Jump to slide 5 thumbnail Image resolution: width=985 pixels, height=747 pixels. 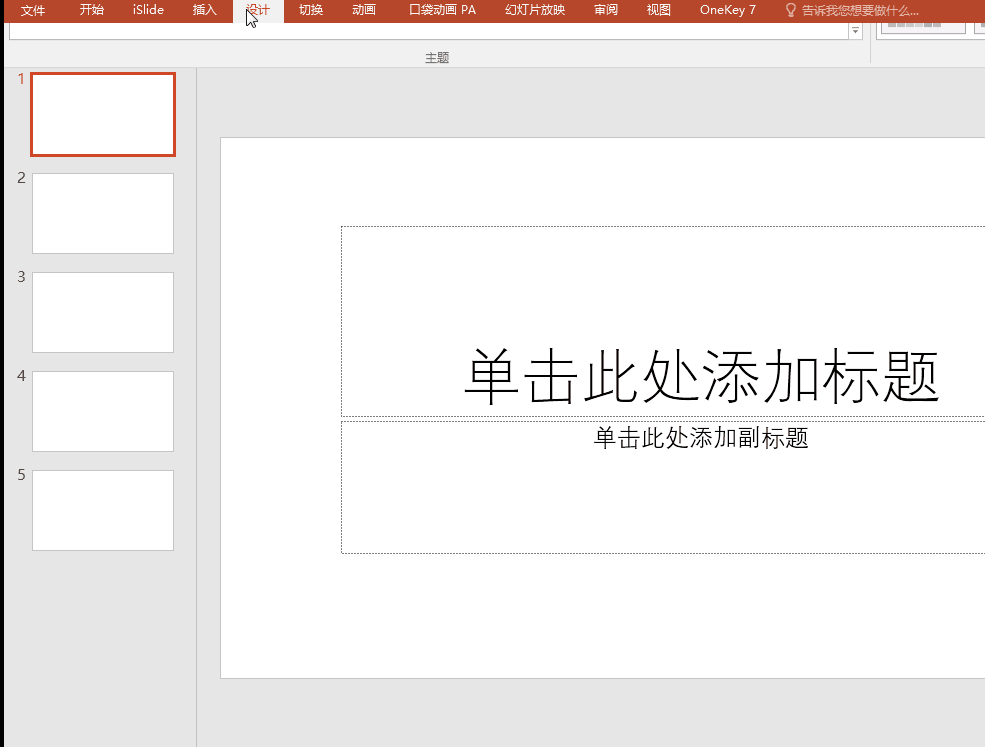(103, 510)
